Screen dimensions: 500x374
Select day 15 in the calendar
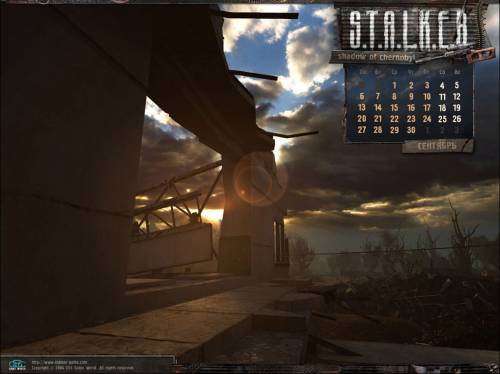pyautogui.click(x=394, y=108)
